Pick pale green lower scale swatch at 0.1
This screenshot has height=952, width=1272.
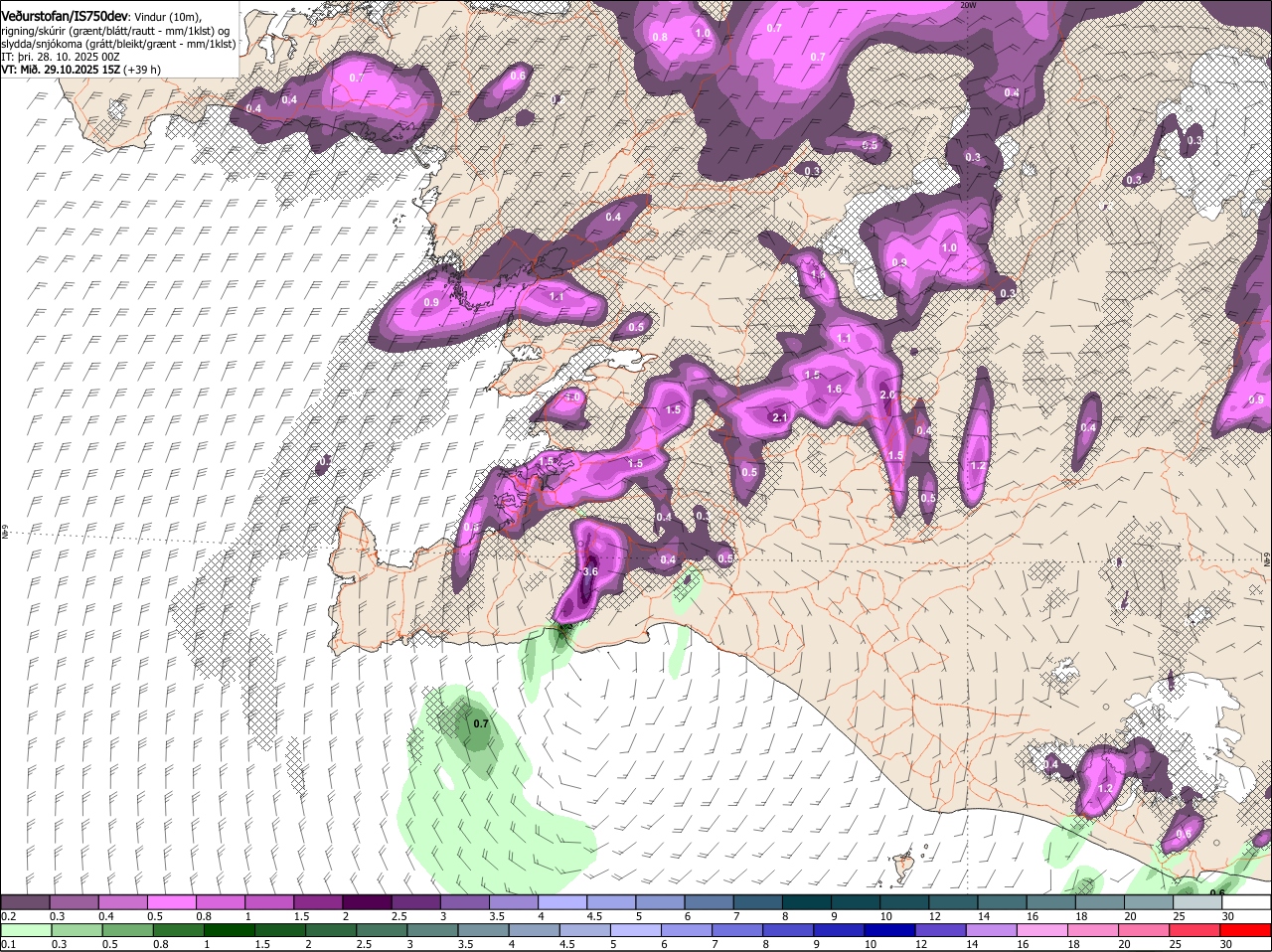pyautogui.click(x=25, y=929)
